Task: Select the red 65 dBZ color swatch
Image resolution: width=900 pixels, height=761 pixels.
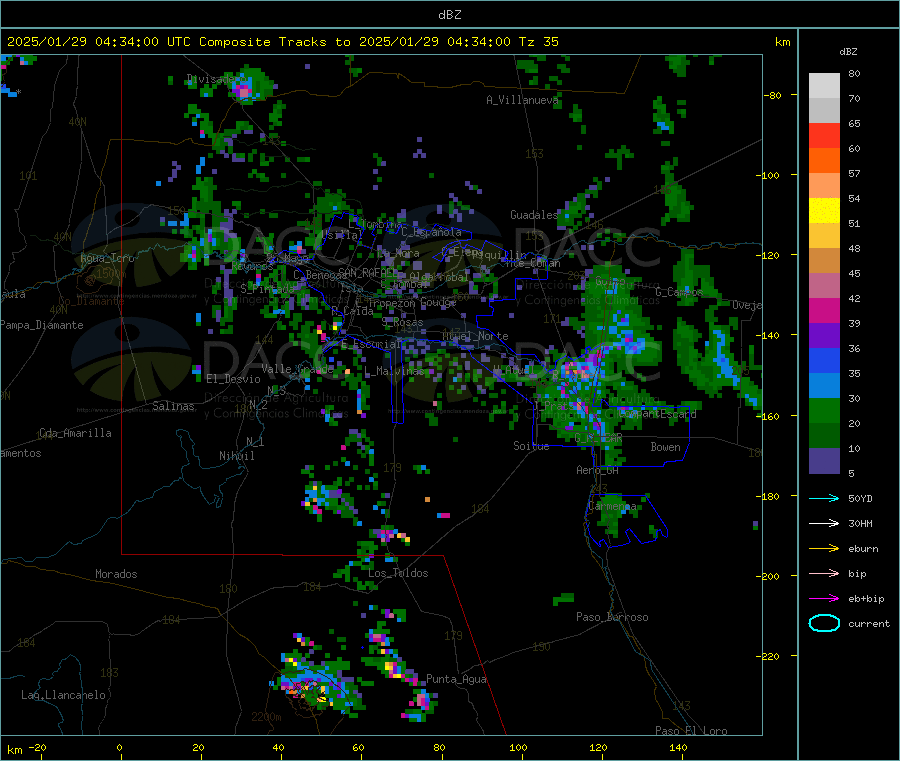Action: (824, 135)
